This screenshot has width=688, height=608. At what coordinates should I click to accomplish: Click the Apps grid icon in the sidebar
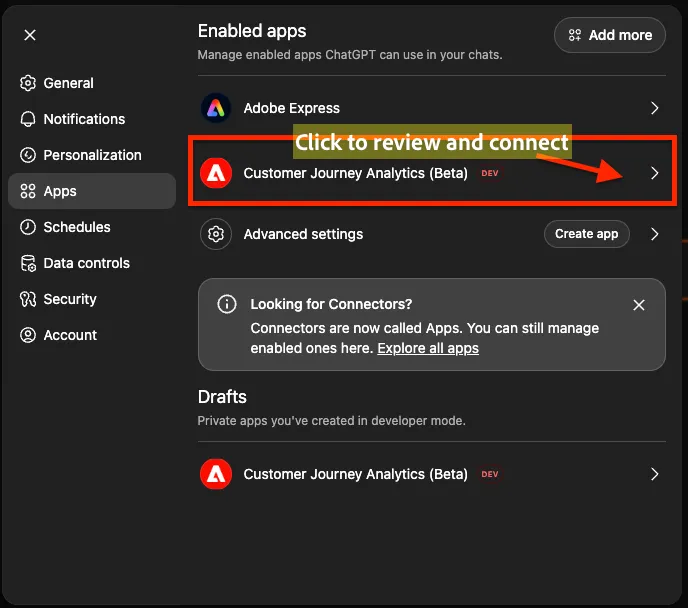point(28,191)
